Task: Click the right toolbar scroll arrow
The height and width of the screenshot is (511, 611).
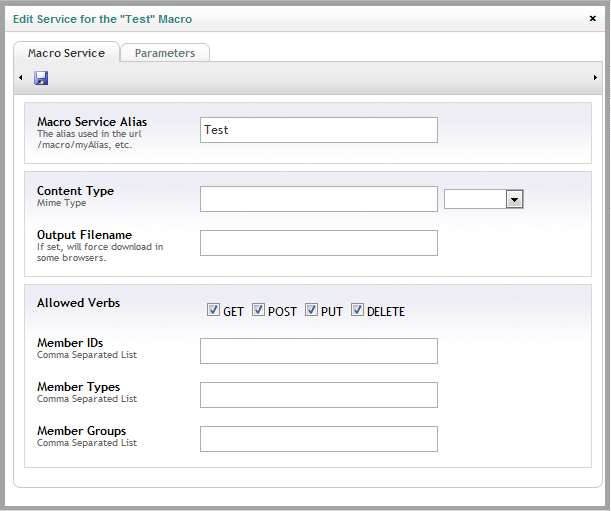Action: [595, 78]
